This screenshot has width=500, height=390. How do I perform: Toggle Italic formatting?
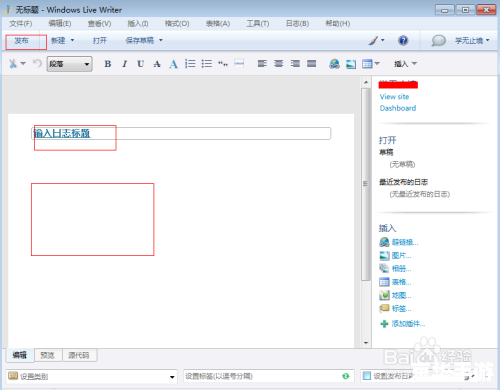(x=124, y=64)
